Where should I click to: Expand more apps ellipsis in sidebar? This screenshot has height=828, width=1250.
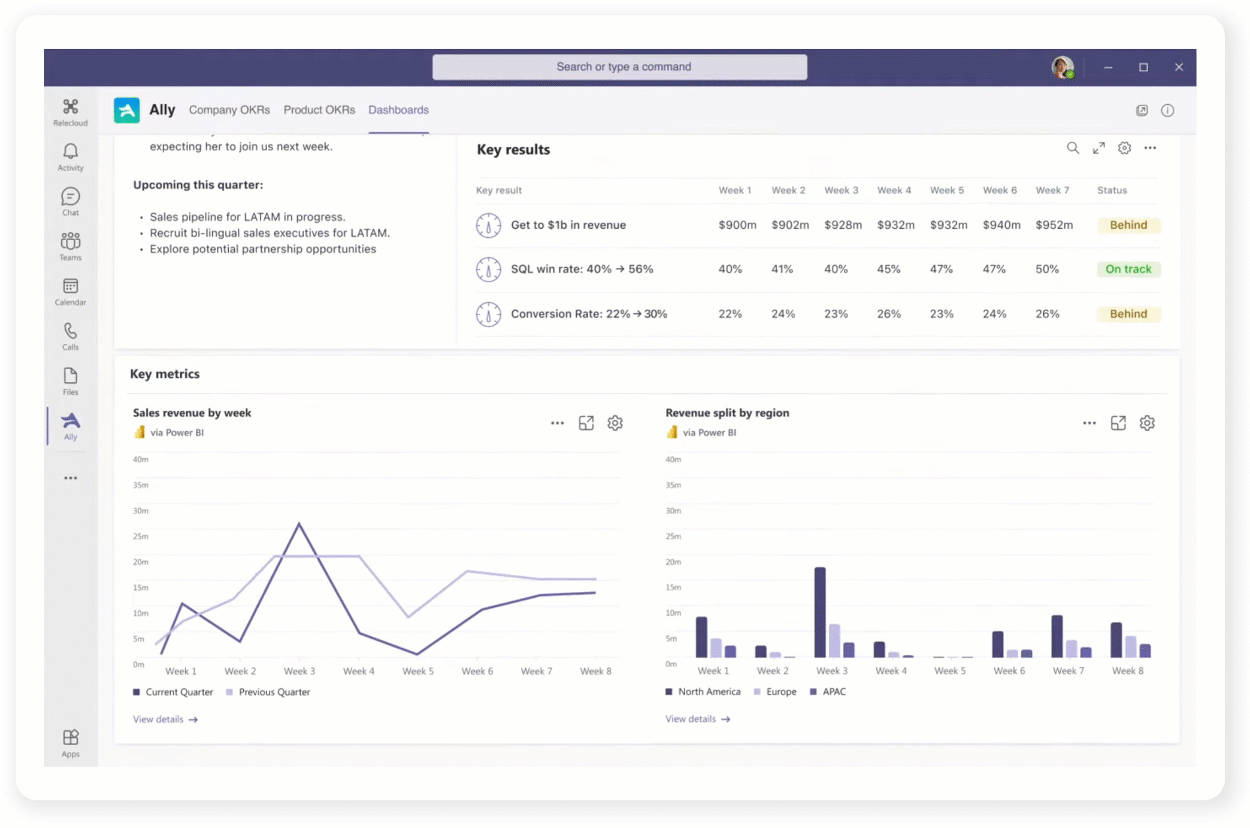(70, 478)
